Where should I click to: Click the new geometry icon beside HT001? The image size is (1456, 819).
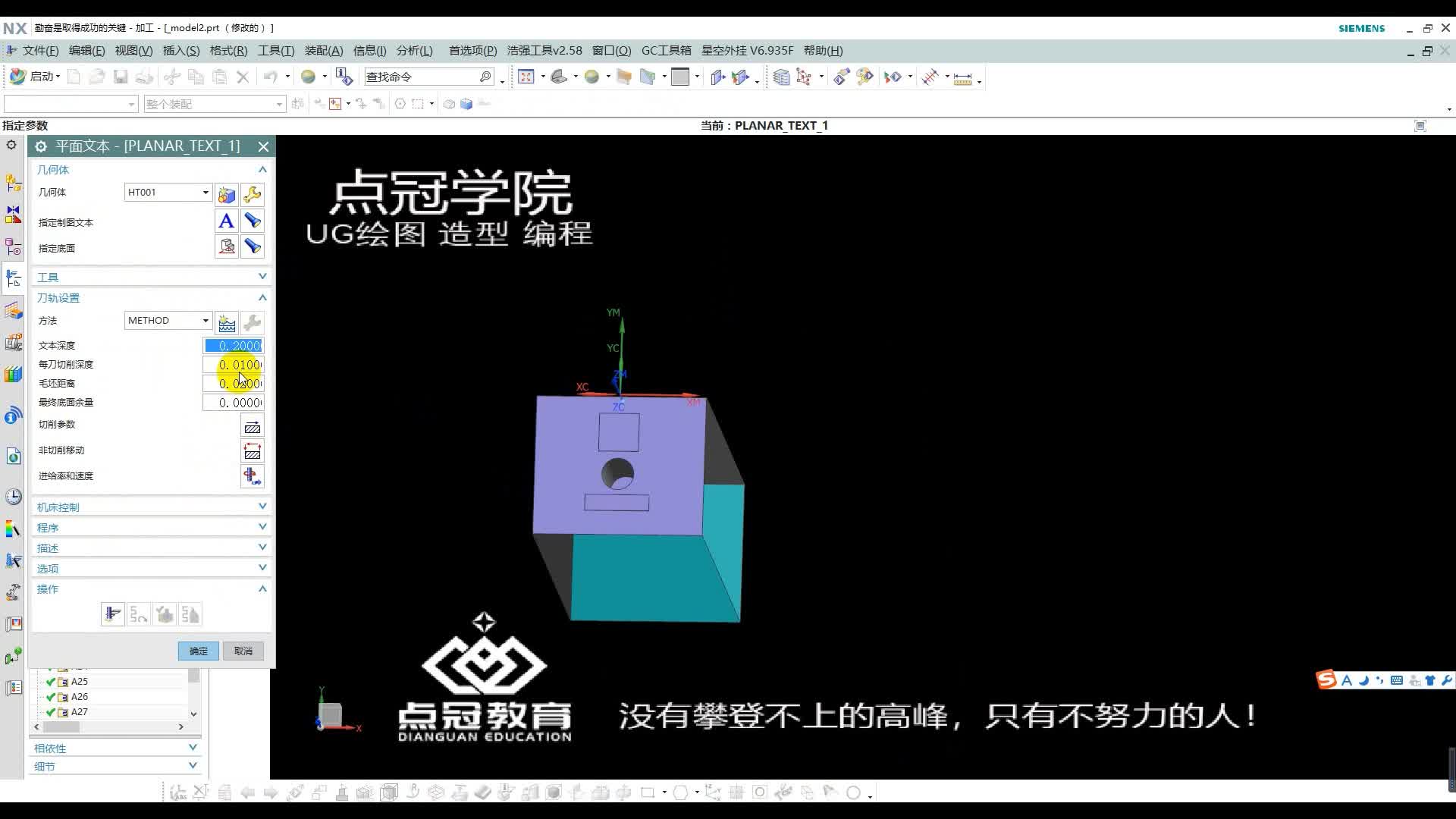tap(226, 195)
